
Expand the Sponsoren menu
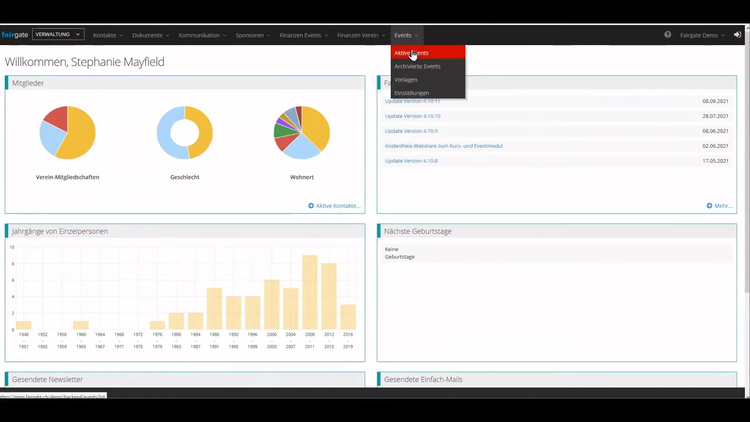click(253, 35)
